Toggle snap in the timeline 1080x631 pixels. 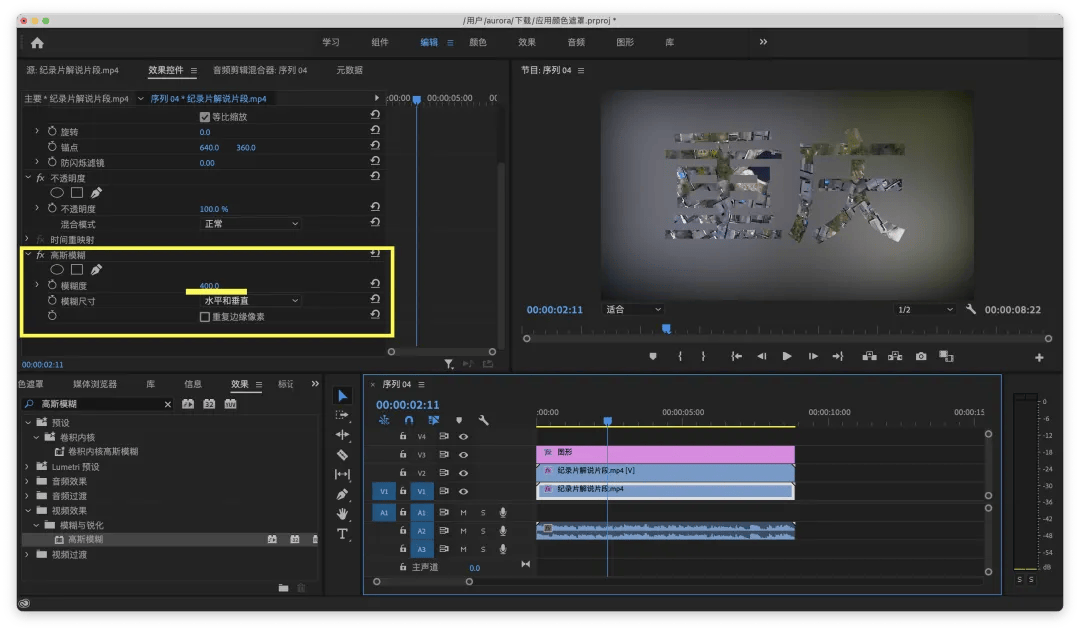(408, 420)
